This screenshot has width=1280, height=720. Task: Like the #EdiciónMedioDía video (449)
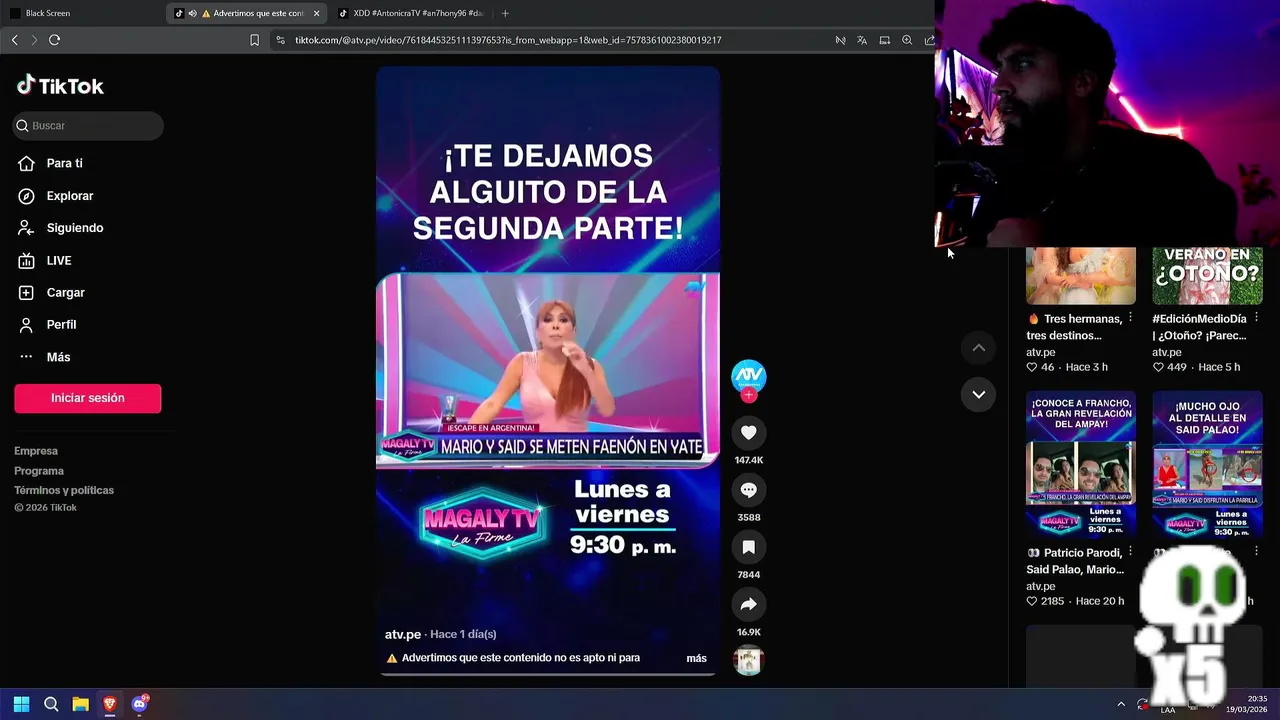pos(1158,367)
